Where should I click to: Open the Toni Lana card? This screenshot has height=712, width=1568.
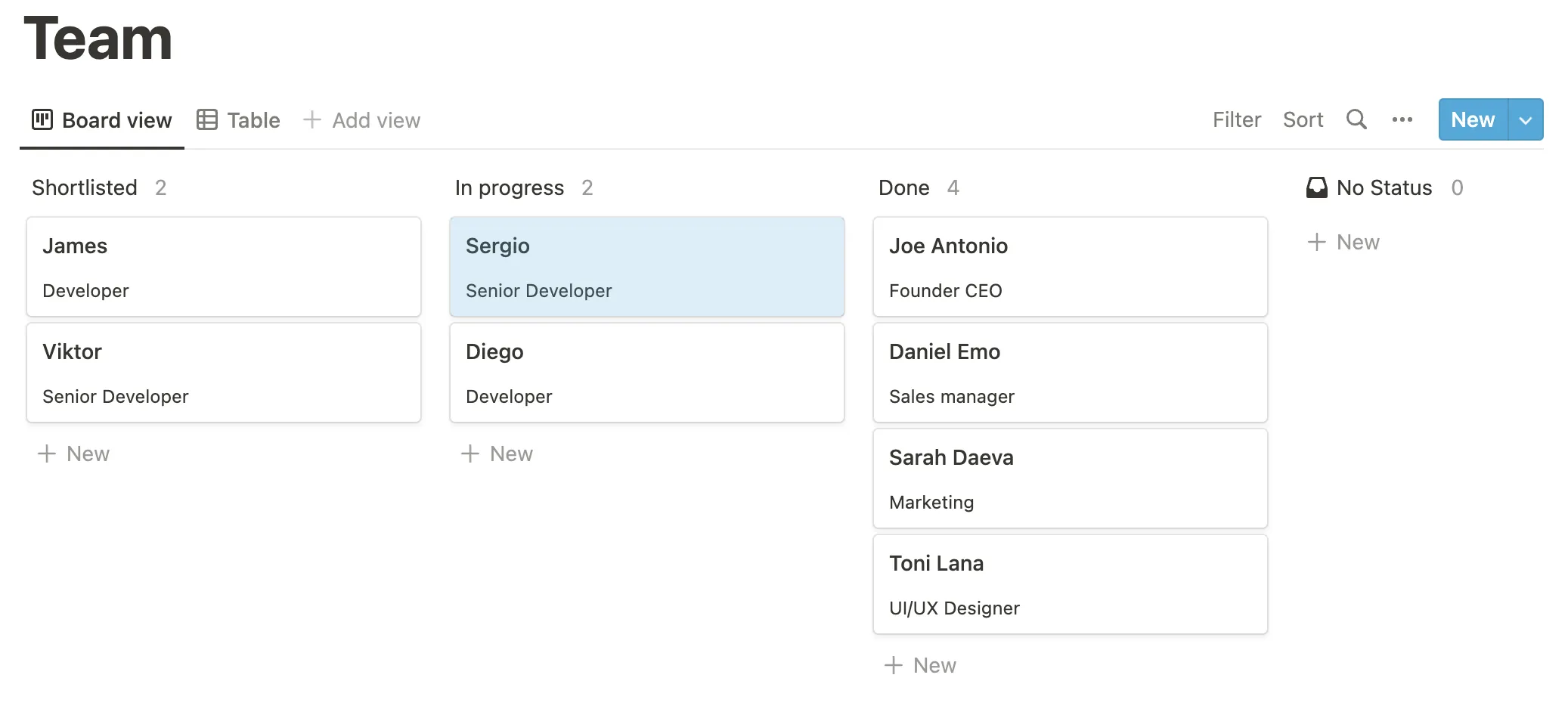pos(1071,584)
